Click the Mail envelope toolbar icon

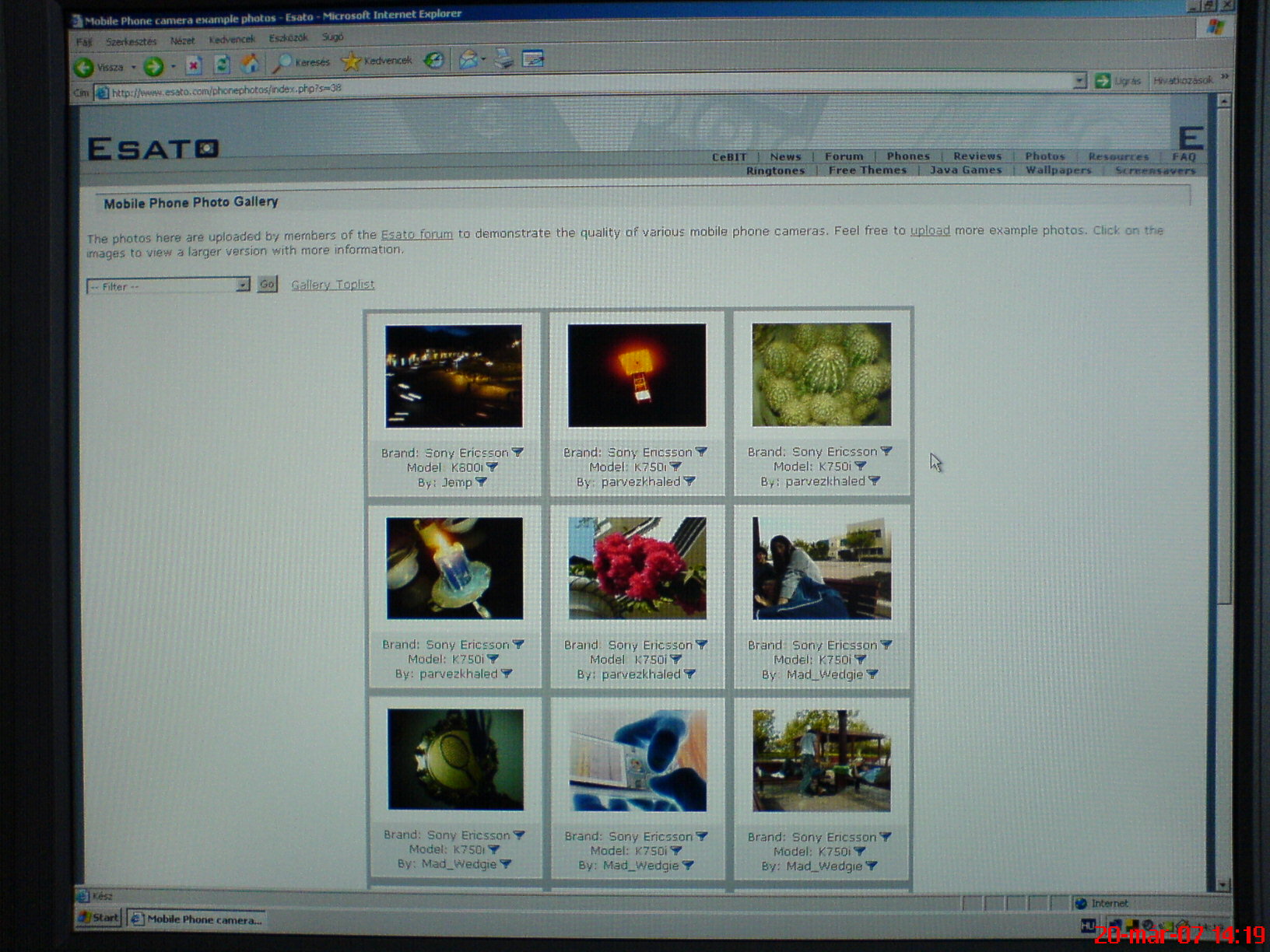468,59
